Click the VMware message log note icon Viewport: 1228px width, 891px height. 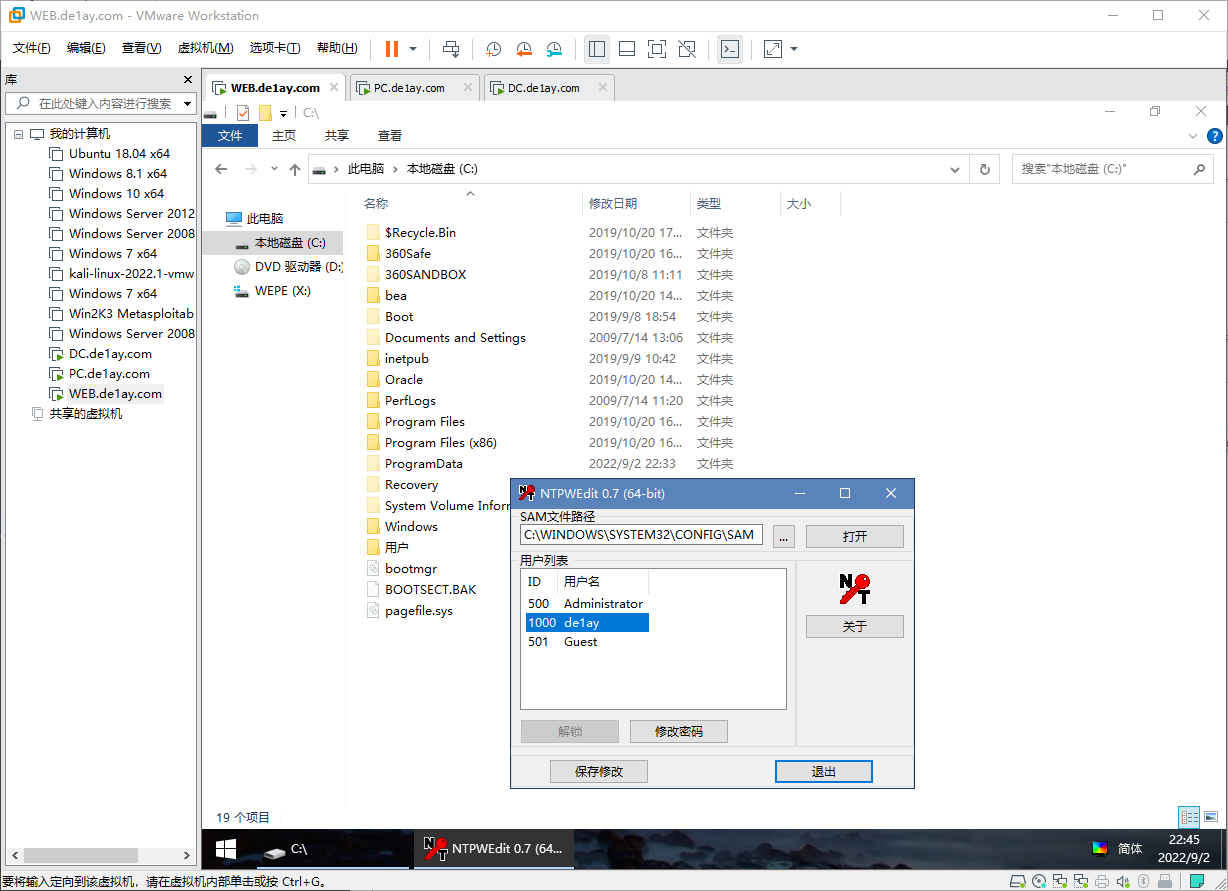(x=1196, y=881)
